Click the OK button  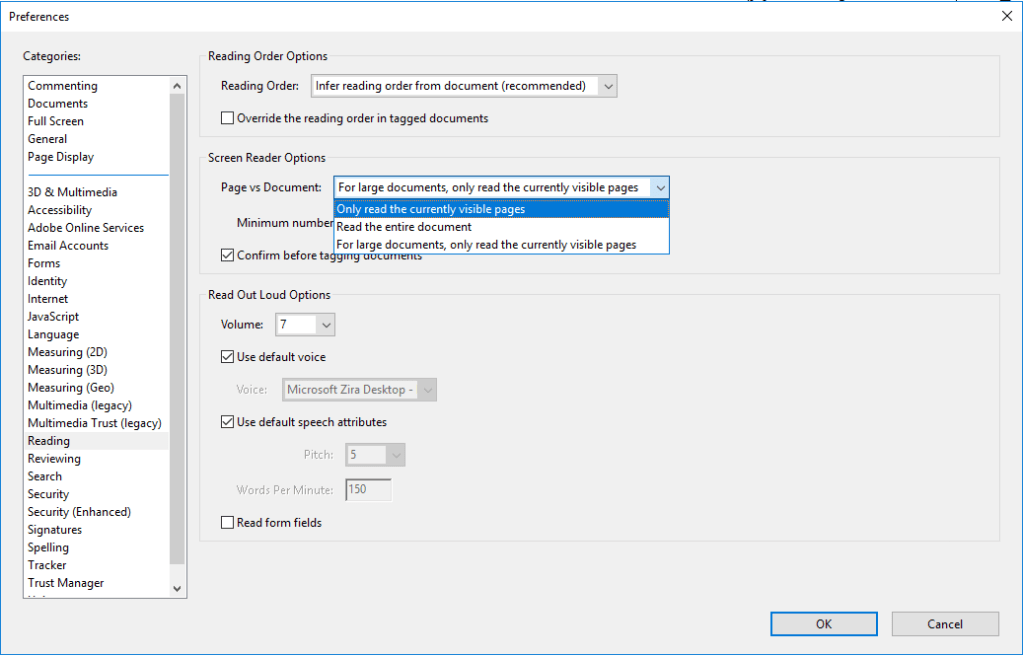pos(823,624)
